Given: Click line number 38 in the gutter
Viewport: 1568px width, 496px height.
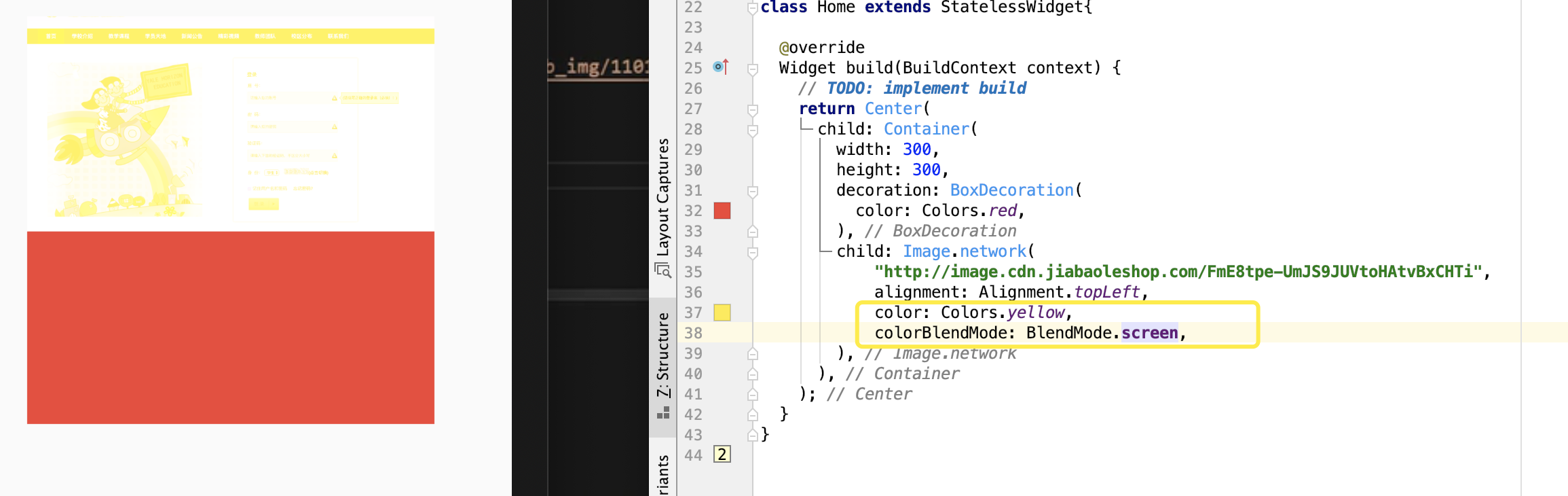Looking at the screenshot, I should tap(693, 333).
